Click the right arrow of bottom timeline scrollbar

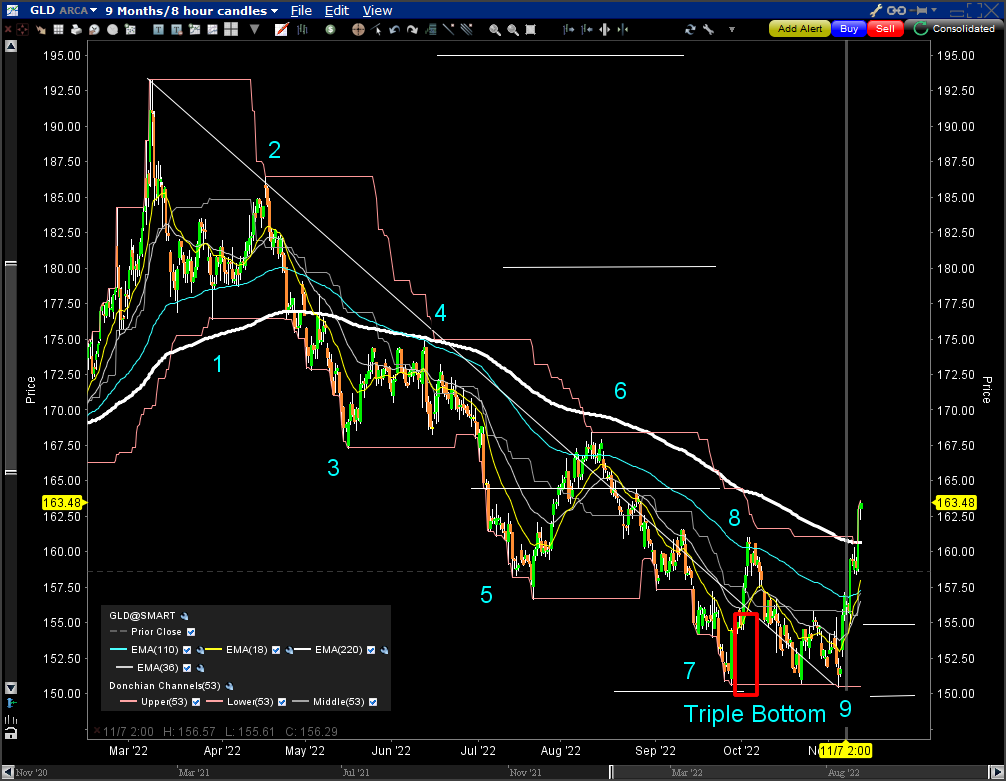tap(996, 772)
